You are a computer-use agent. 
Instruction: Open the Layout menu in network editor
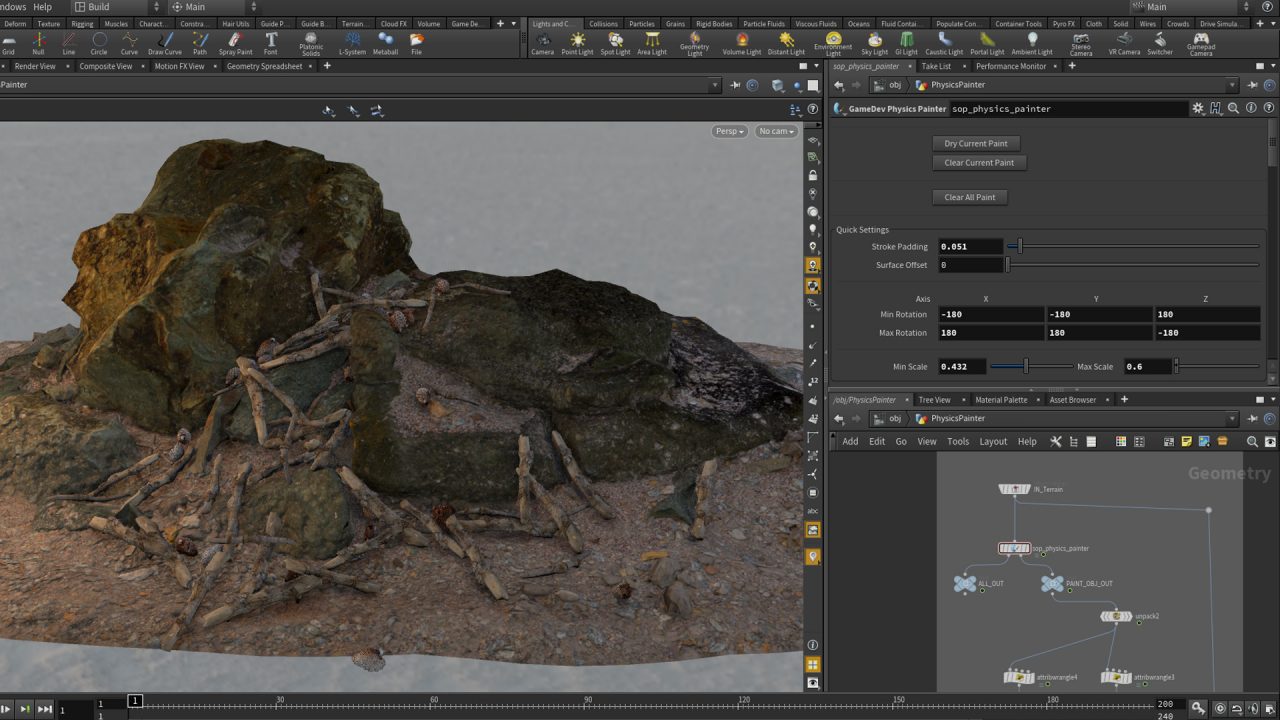992,441
